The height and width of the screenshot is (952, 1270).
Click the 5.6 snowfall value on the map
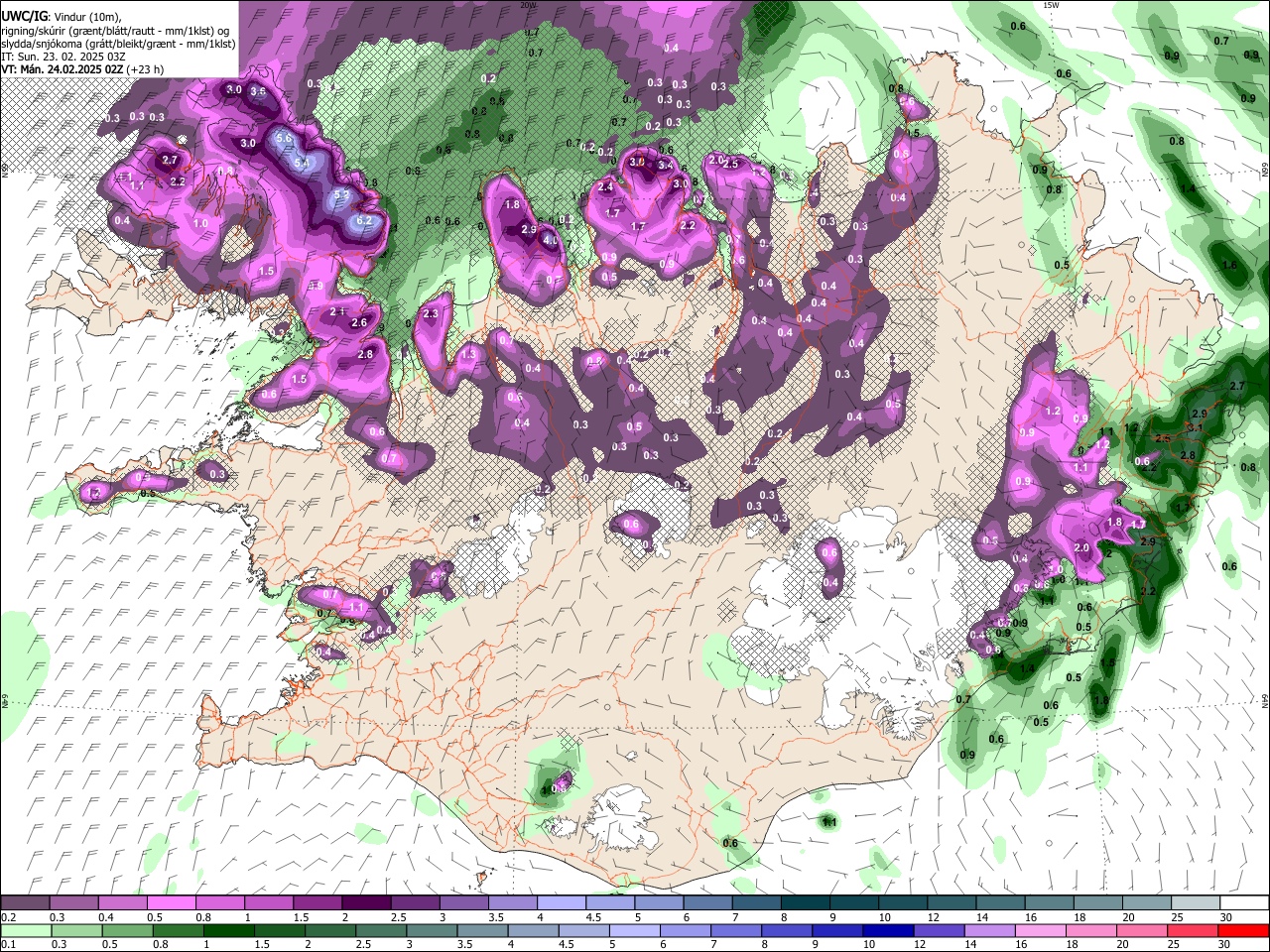click(x=283, y=139)
